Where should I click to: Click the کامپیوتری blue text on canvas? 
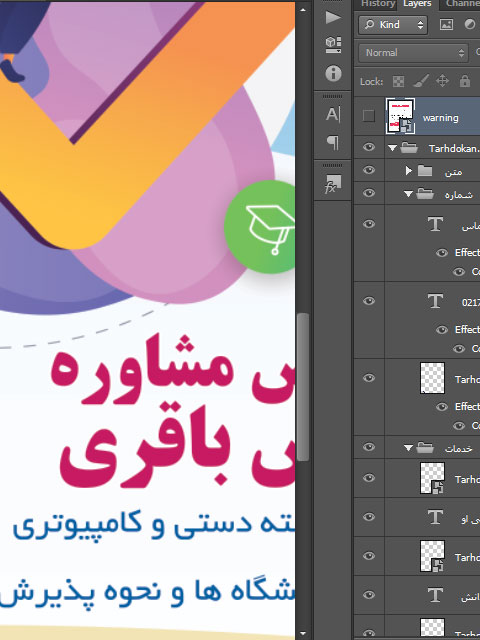coord(78,527)
